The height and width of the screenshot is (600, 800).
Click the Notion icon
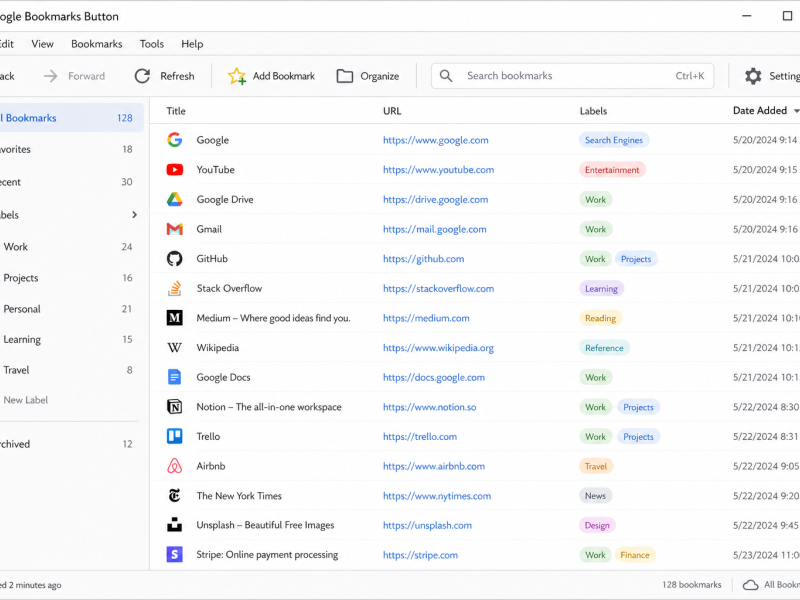pyautogui.click(x=174, y=407)
